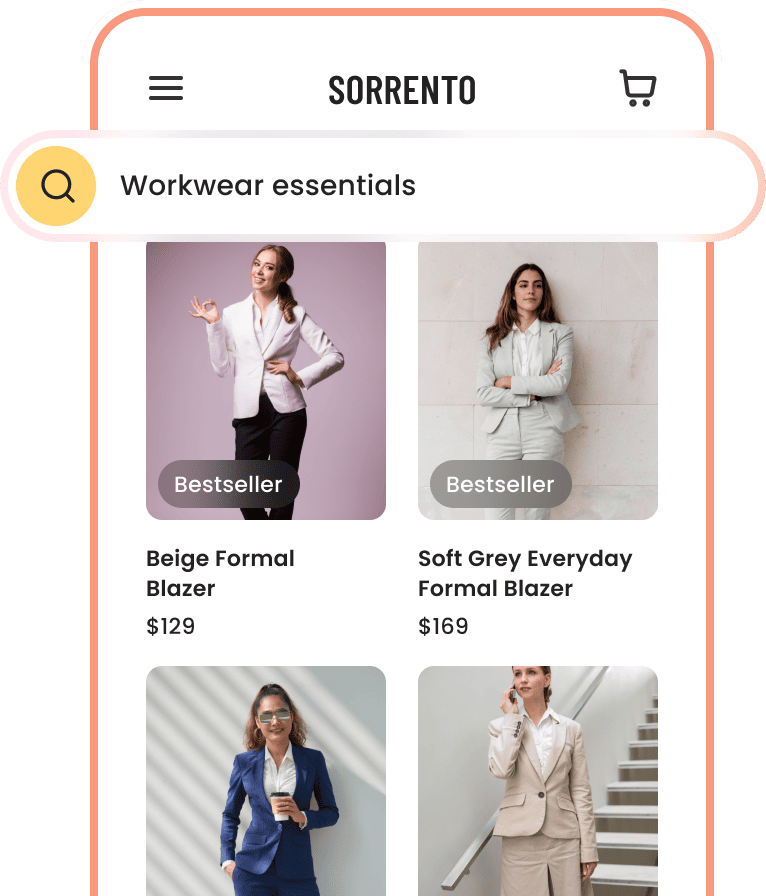Open the navy blue suit product photo

266,781
